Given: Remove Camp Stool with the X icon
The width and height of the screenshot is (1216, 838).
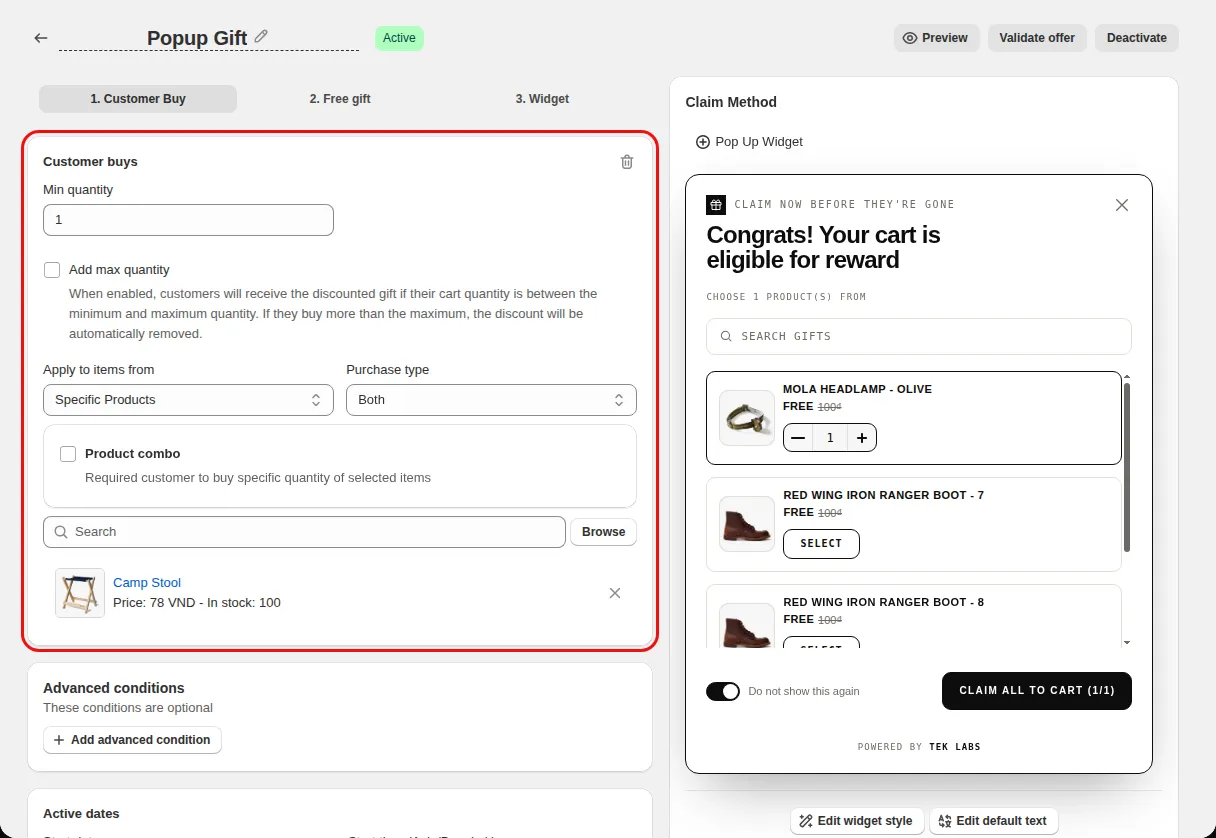Looking at the screenshot, I should tap(615, 593).
